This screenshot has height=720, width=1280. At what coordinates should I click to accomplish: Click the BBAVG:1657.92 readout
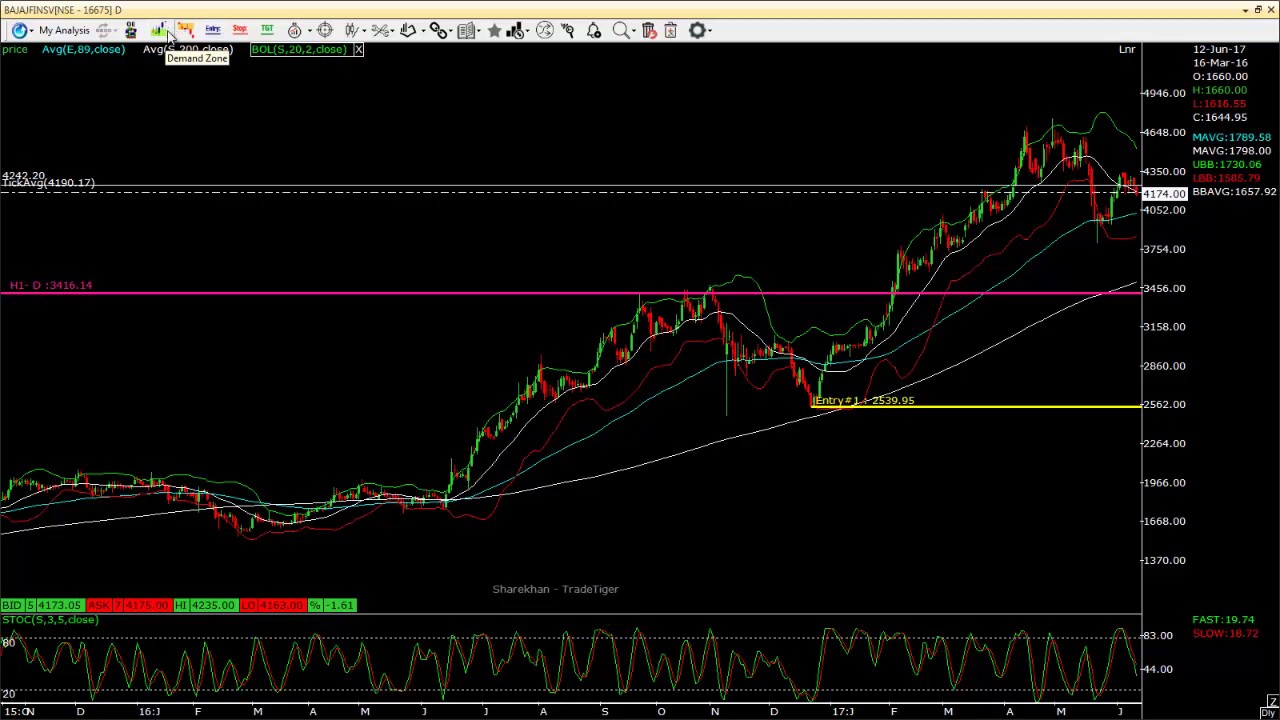1234,191
